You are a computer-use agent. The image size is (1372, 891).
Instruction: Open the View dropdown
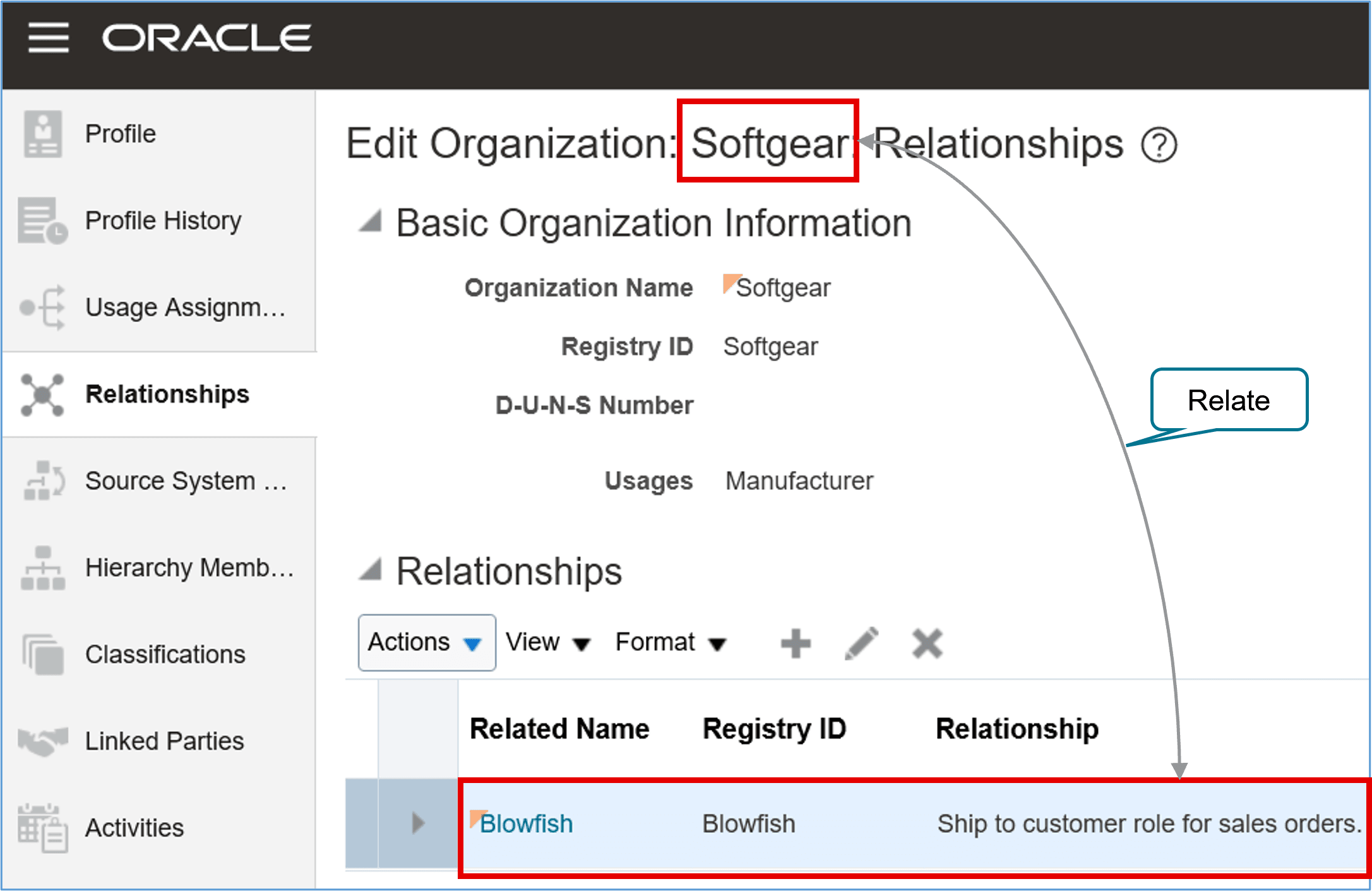pyautogui.click(x=548, y=642)
